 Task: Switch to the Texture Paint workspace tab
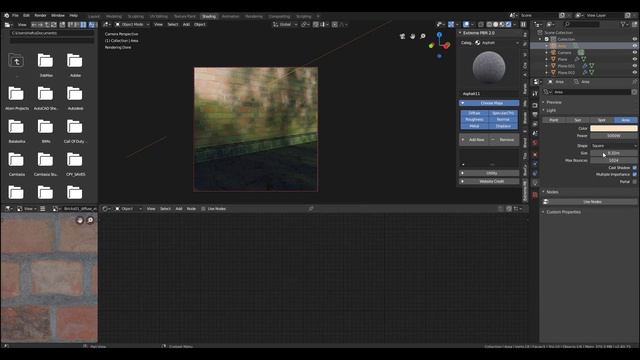click(185, 16)
